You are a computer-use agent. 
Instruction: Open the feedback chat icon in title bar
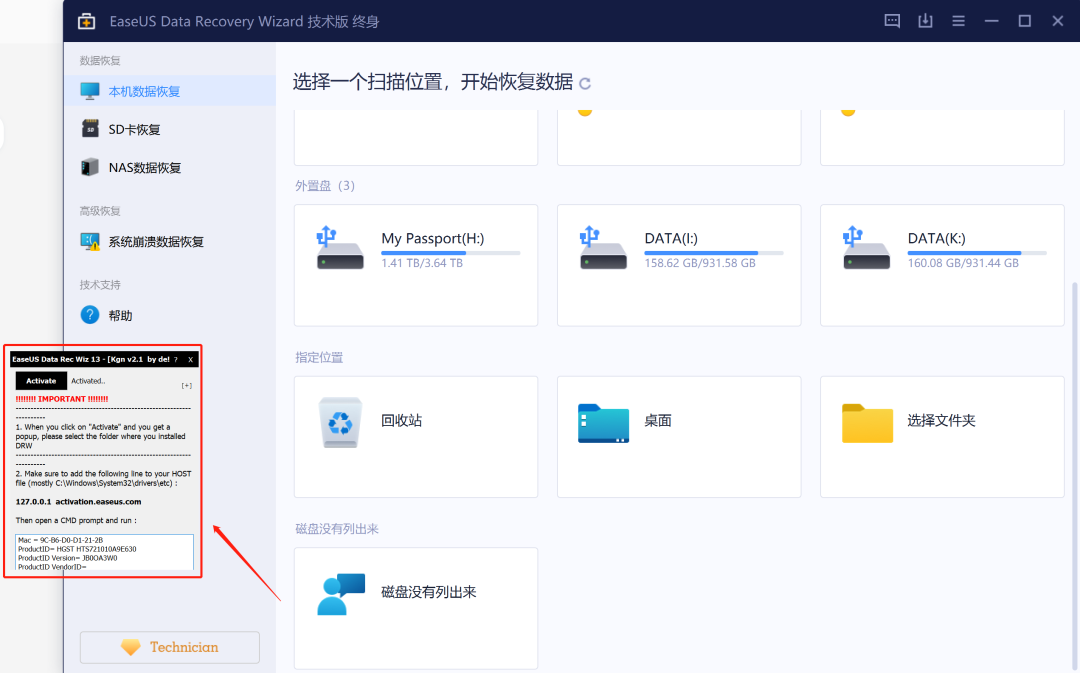[x=892, y=21]
